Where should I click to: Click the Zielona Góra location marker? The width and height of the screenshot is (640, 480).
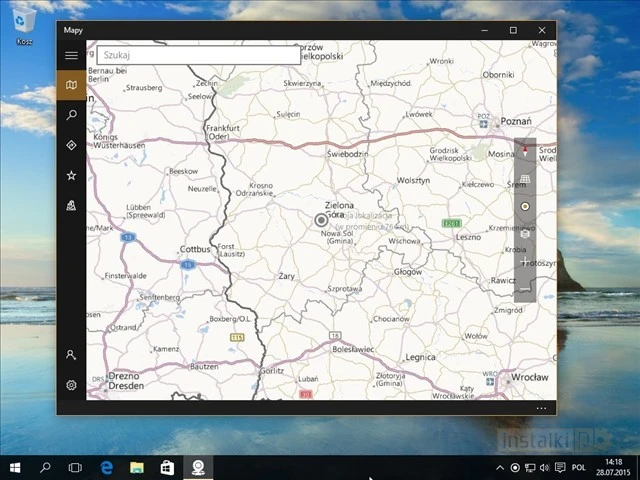click(x=321, y=220)
